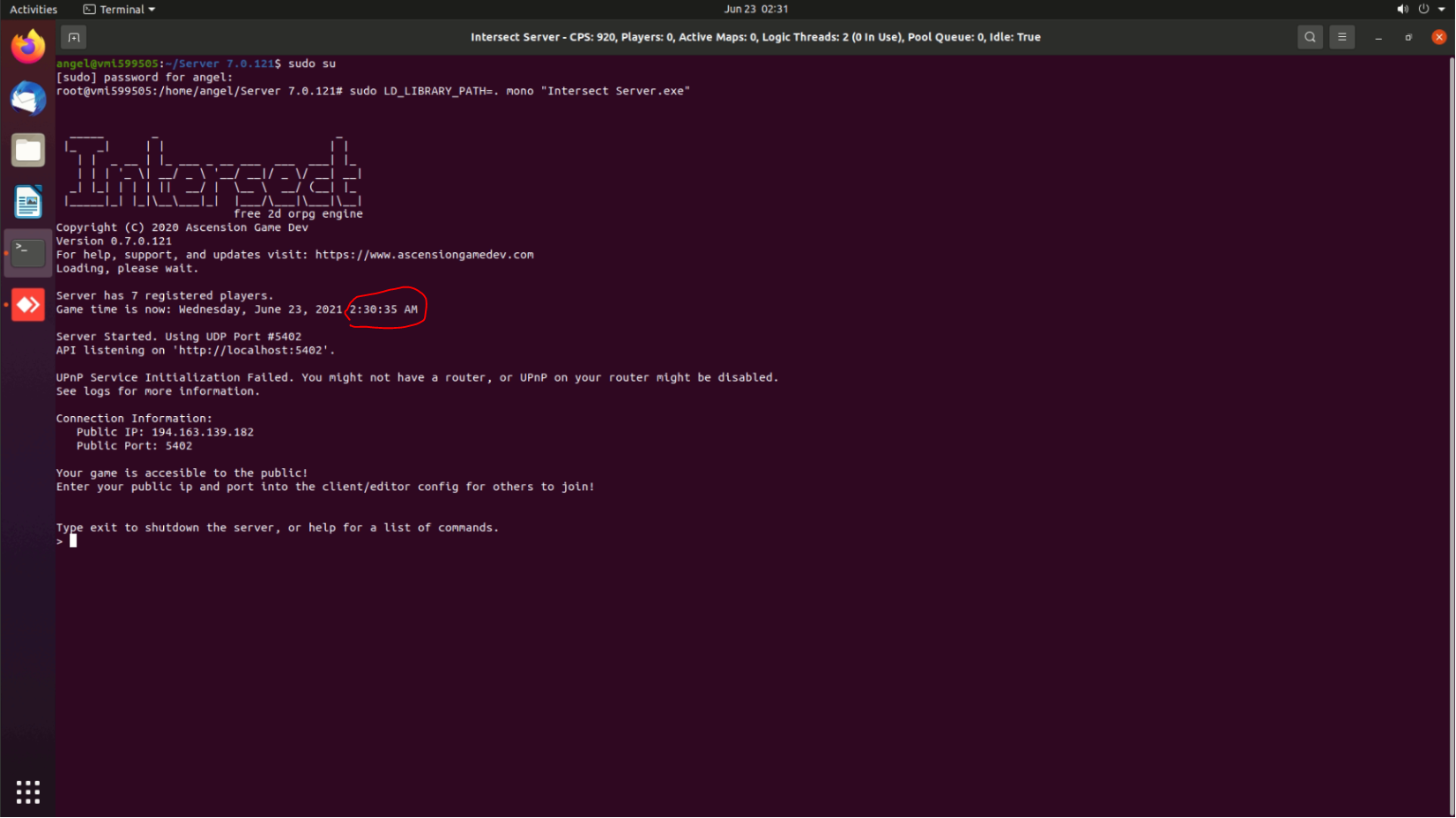Click the speaker icon in the top bar
The width and height of the screenshot is (1456, 818).
pos(1404,9)
